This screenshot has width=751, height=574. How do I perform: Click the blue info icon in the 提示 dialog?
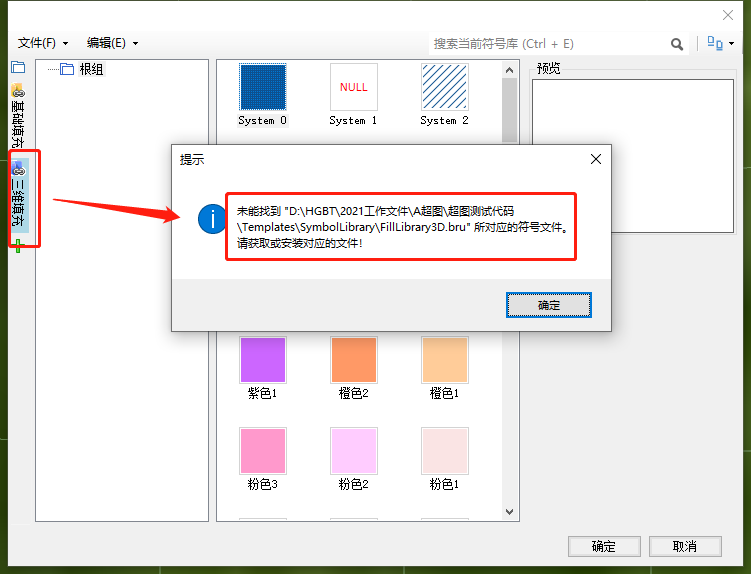click(212, 219)
